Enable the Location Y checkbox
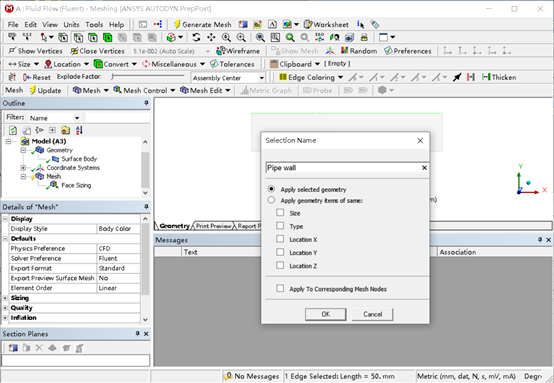 (280, 252)
